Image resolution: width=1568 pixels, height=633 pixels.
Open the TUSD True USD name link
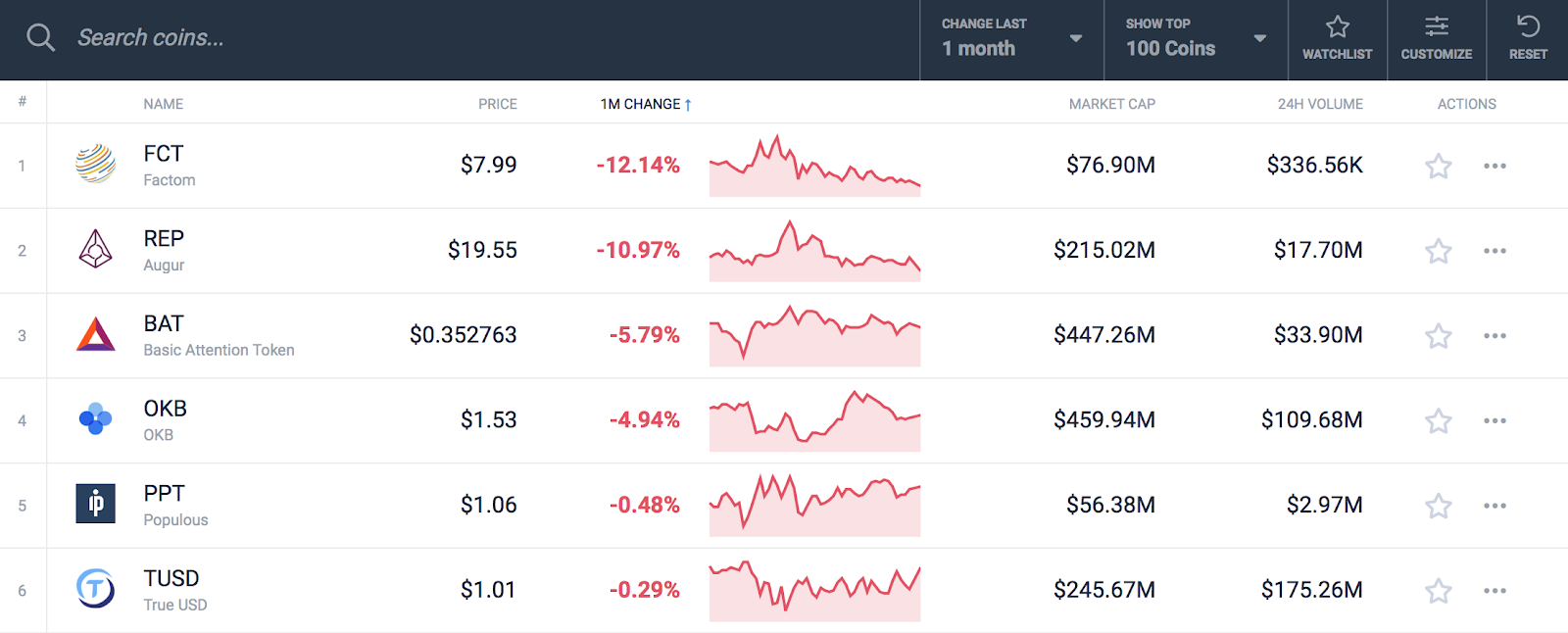pyautogui.click(x=171, y=579)
